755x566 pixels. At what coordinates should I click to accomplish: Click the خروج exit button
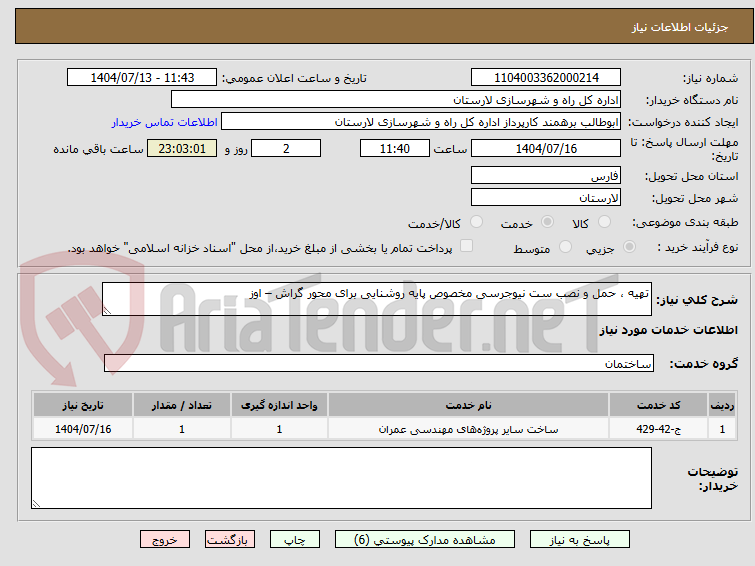tap(165, 540)
